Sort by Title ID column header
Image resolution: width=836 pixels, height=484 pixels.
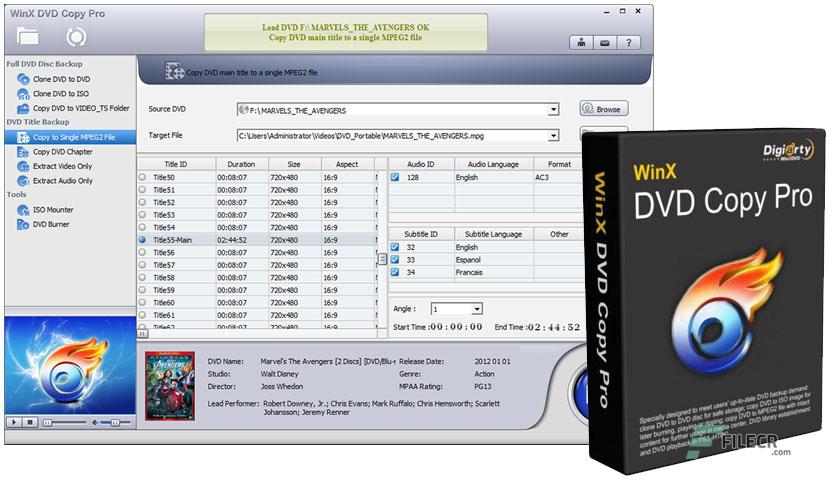176,164
